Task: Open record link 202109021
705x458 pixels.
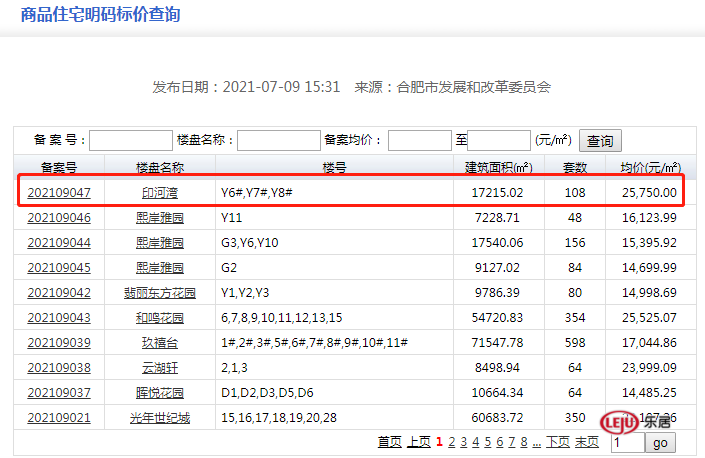Action: click(x=59, y=418)
